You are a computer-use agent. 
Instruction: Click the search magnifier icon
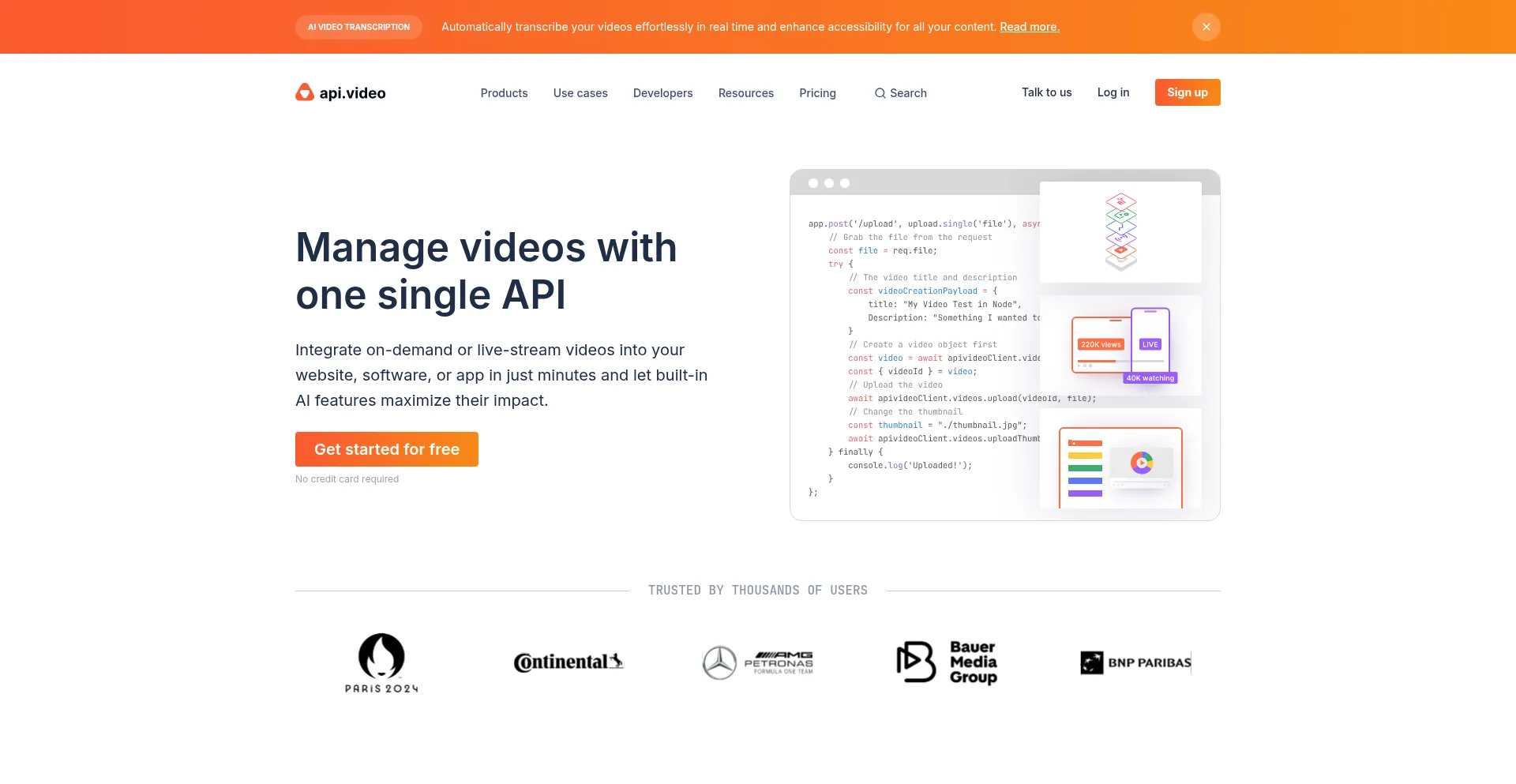pos(880,93)
